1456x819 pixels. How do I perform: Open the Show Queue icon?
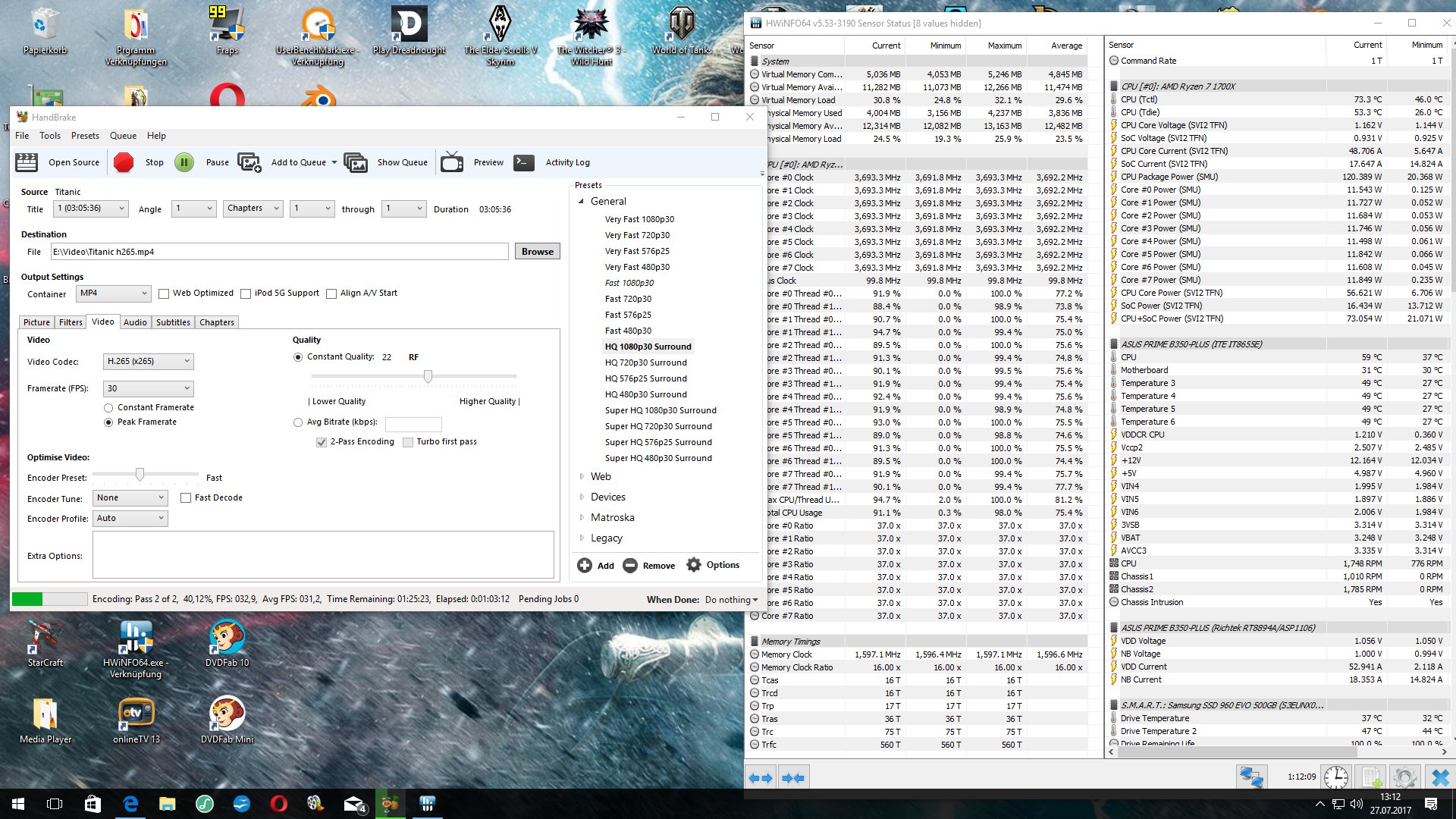pyautogui.click(x=355, y=162)
